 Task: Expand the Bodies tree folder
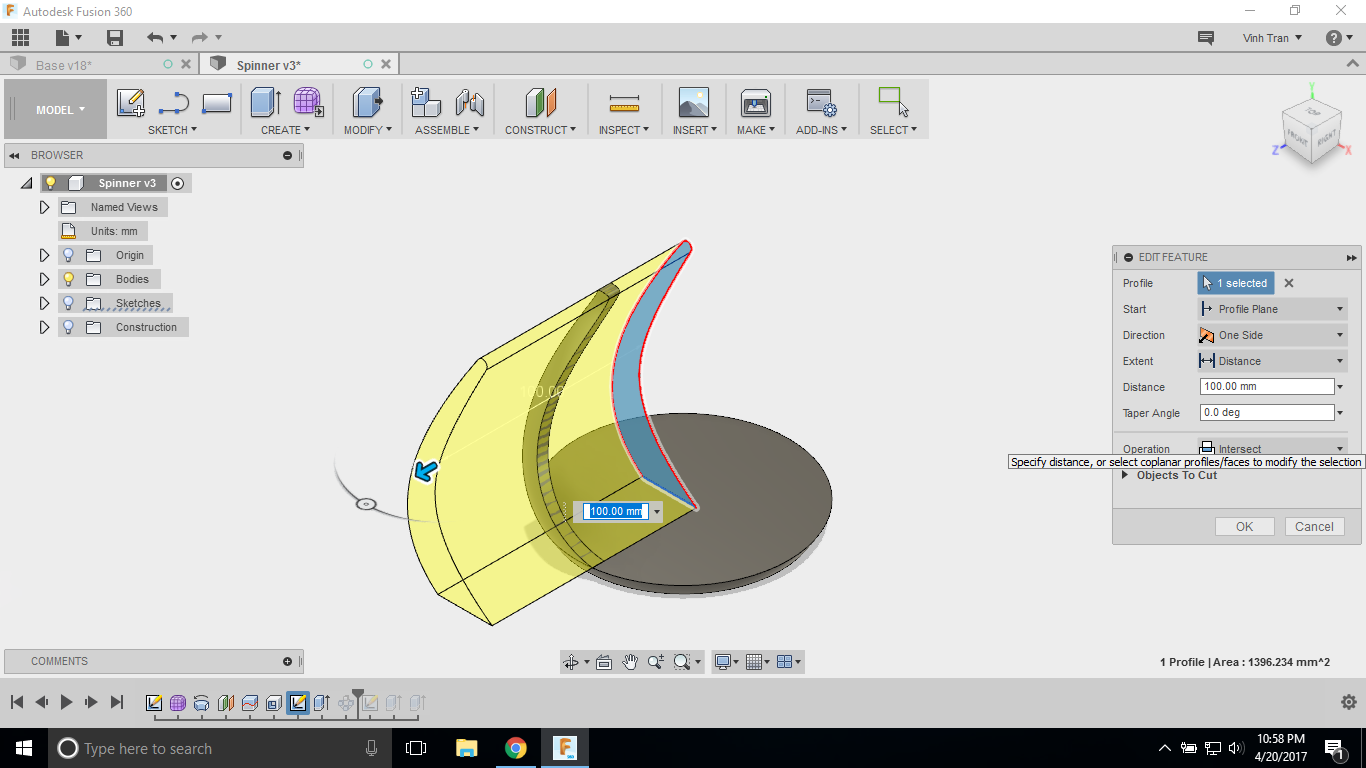tap(44, 279)
